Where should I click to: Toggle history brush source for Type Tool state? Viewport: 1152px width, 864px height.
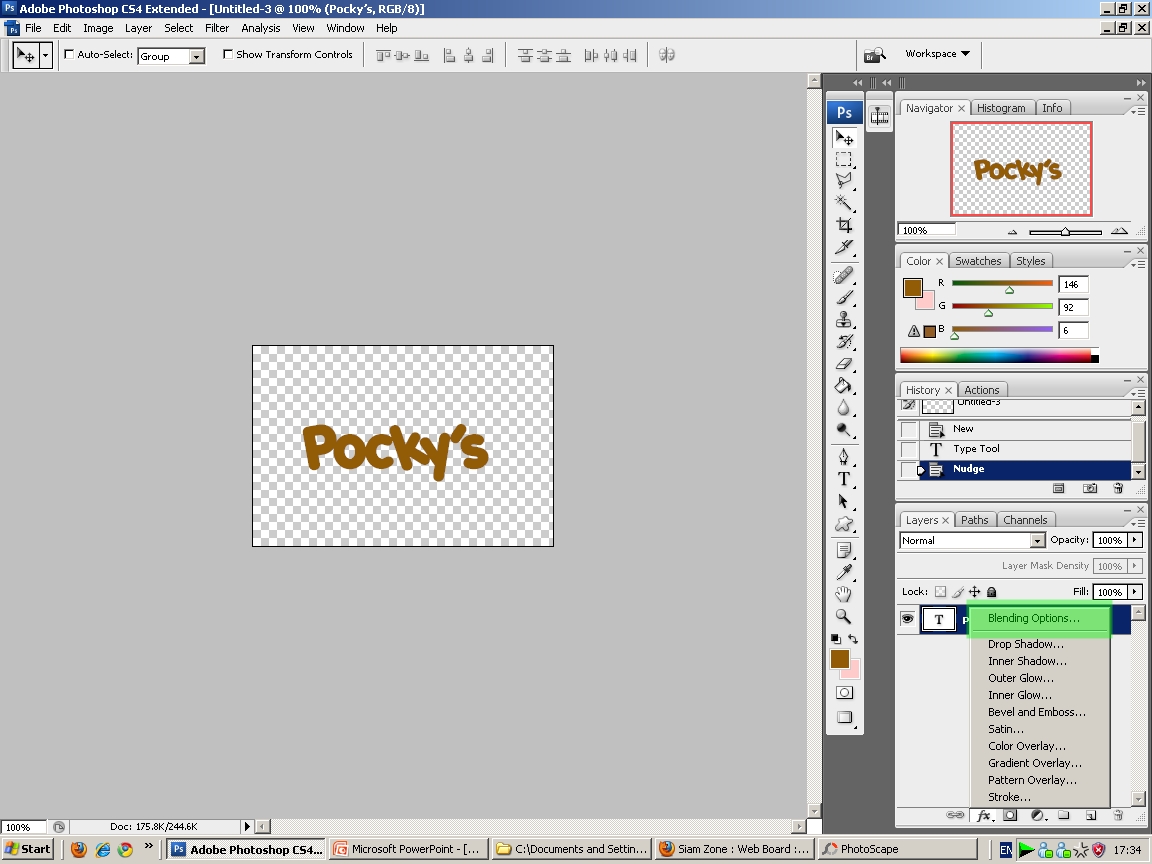point(909,449)
